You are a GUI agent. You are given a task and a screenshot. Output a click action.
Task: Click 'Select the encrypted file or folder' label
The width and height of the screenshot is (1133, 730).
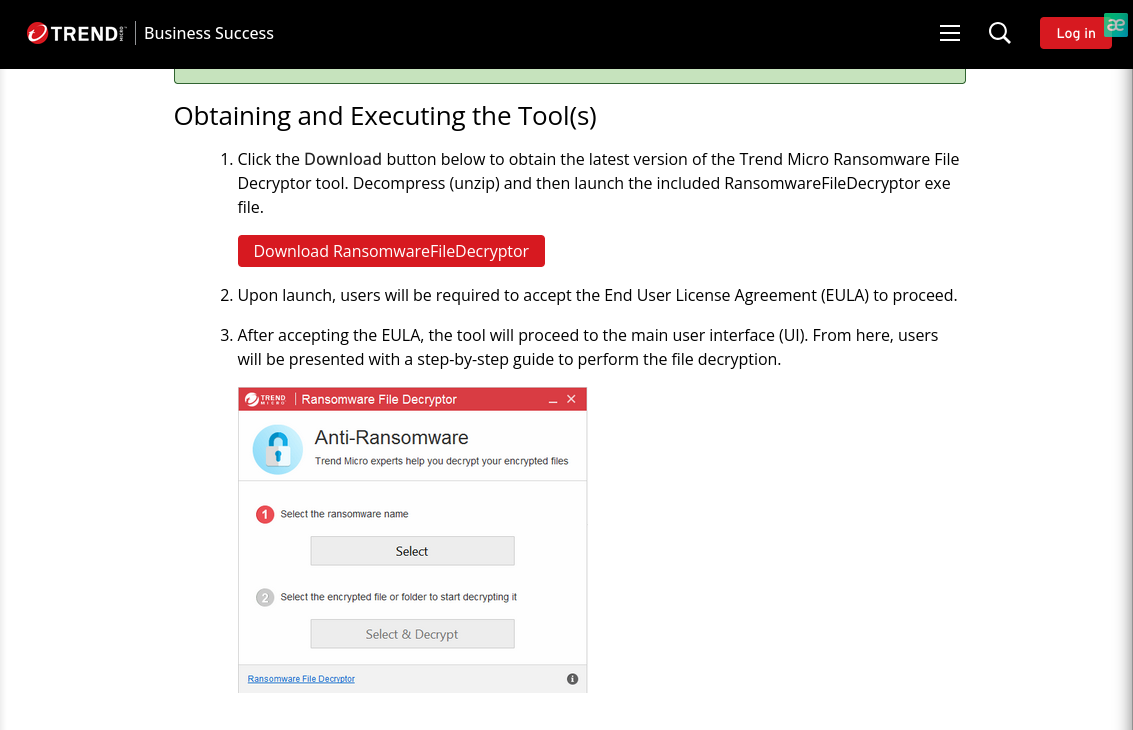point(398,597)
